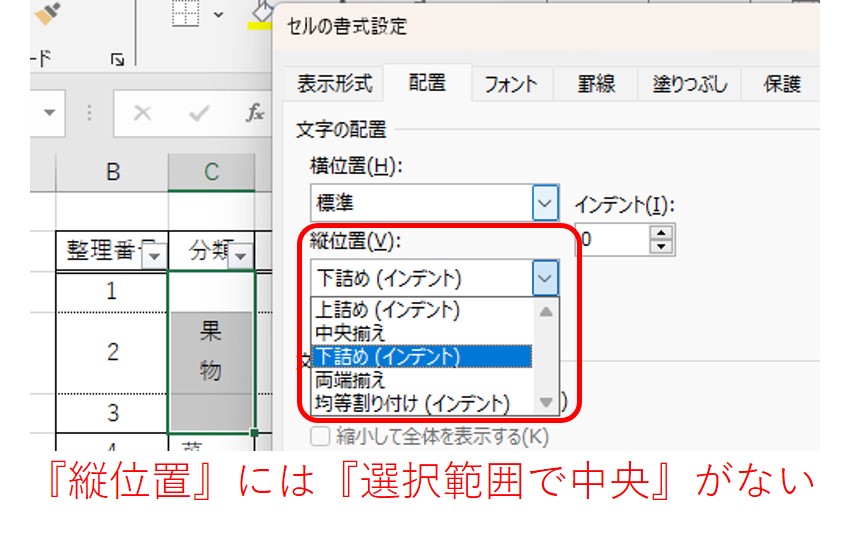Screen dimensions: 843x534
Task: Open the 罫線 tab
Action: click(x=596, y=84)
